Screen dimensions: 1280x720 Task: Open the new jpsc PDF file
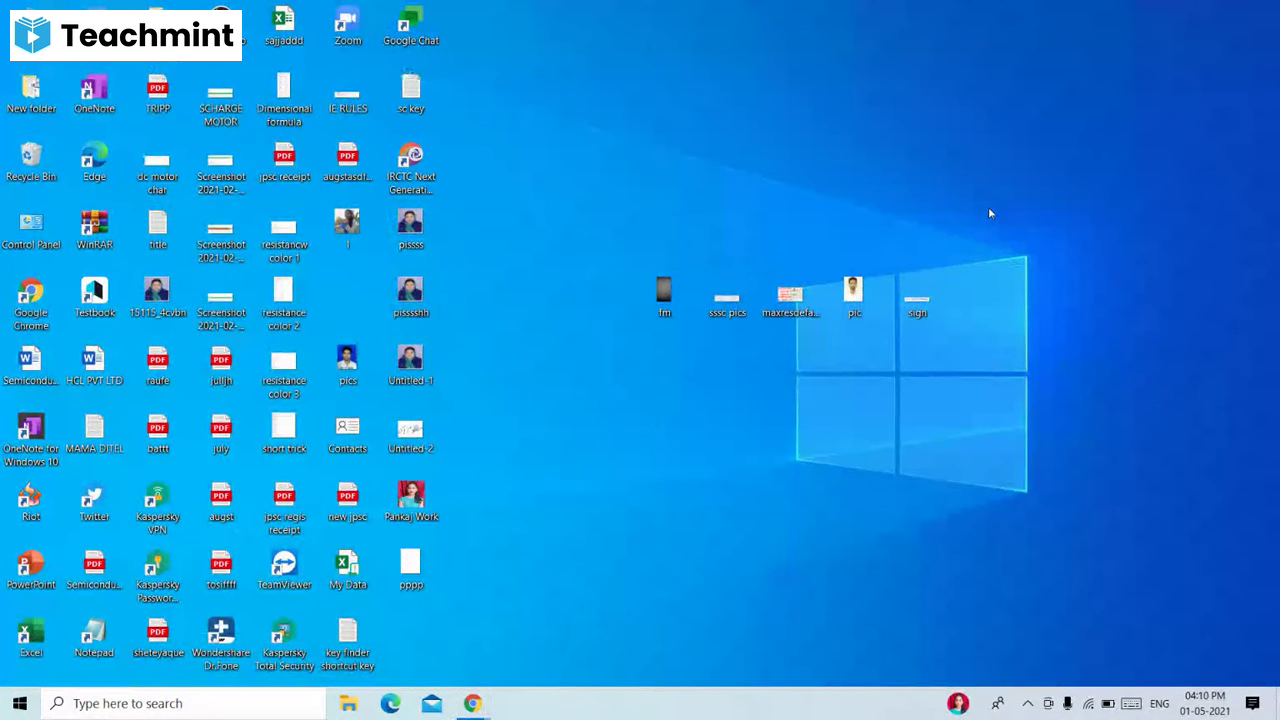[x=347, y=502]
